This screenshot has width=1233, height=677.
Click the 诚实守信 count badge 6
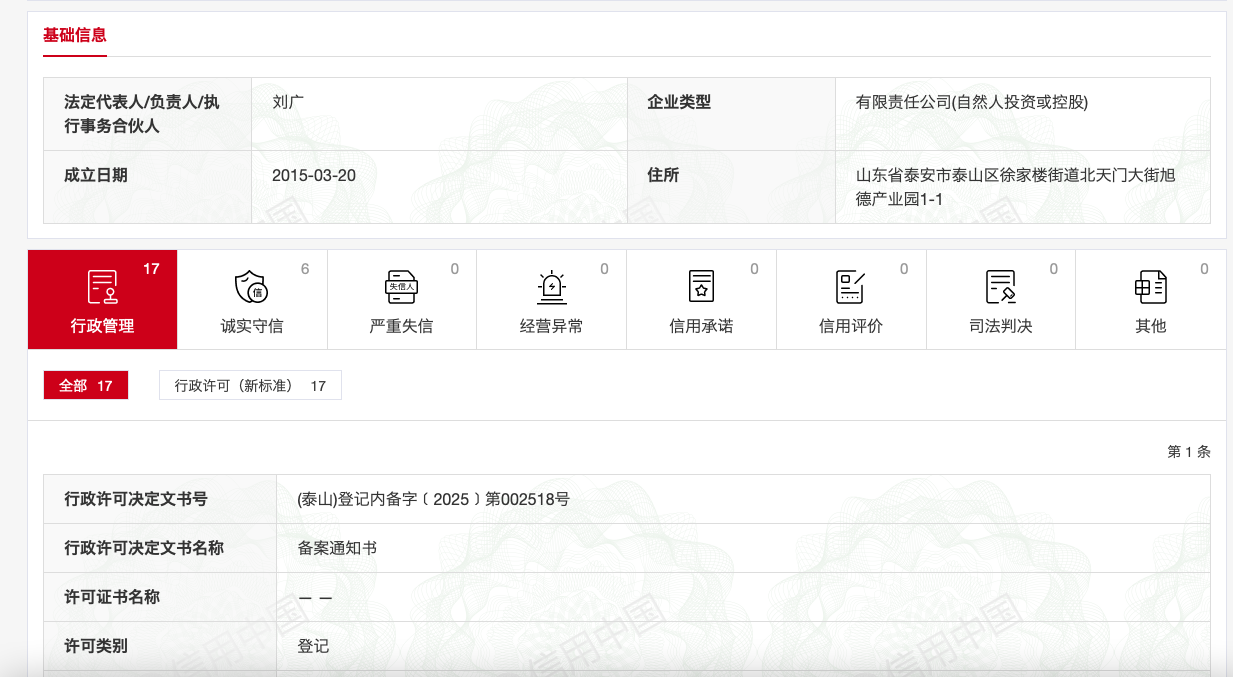(x=305, y=269)
